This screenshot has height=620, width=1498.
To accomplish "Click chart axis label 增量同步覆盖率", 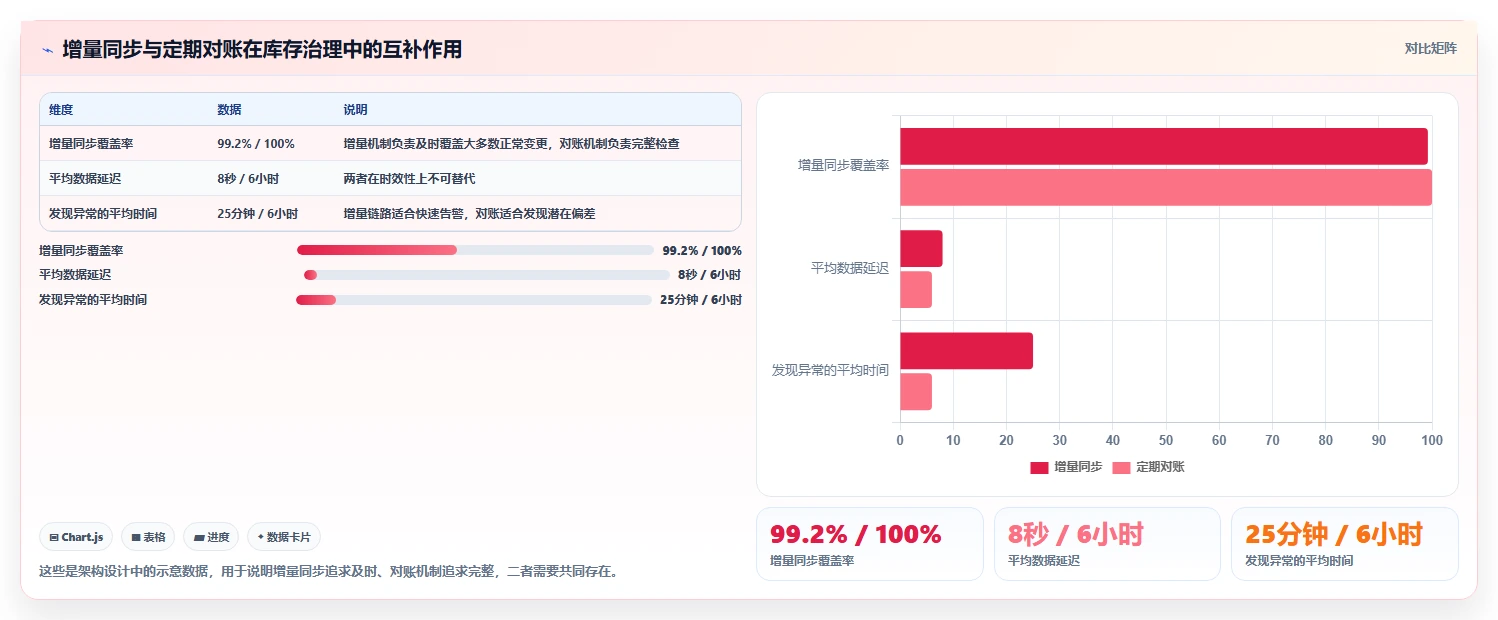I will coord(843,165).
